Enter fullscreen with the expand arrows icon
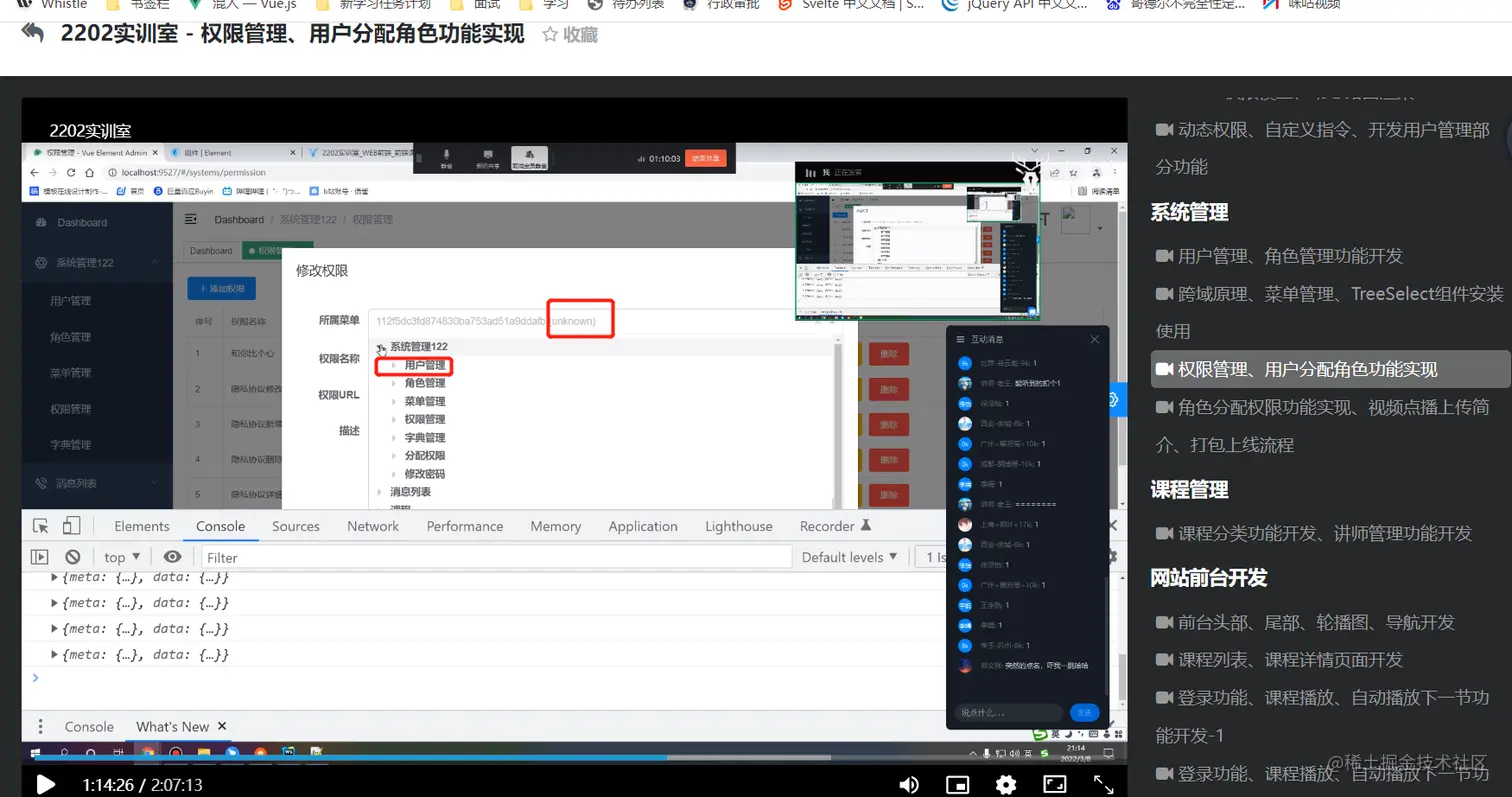Image resolution: width=1512 pixels, height=797 pixels. (1104, 785)
